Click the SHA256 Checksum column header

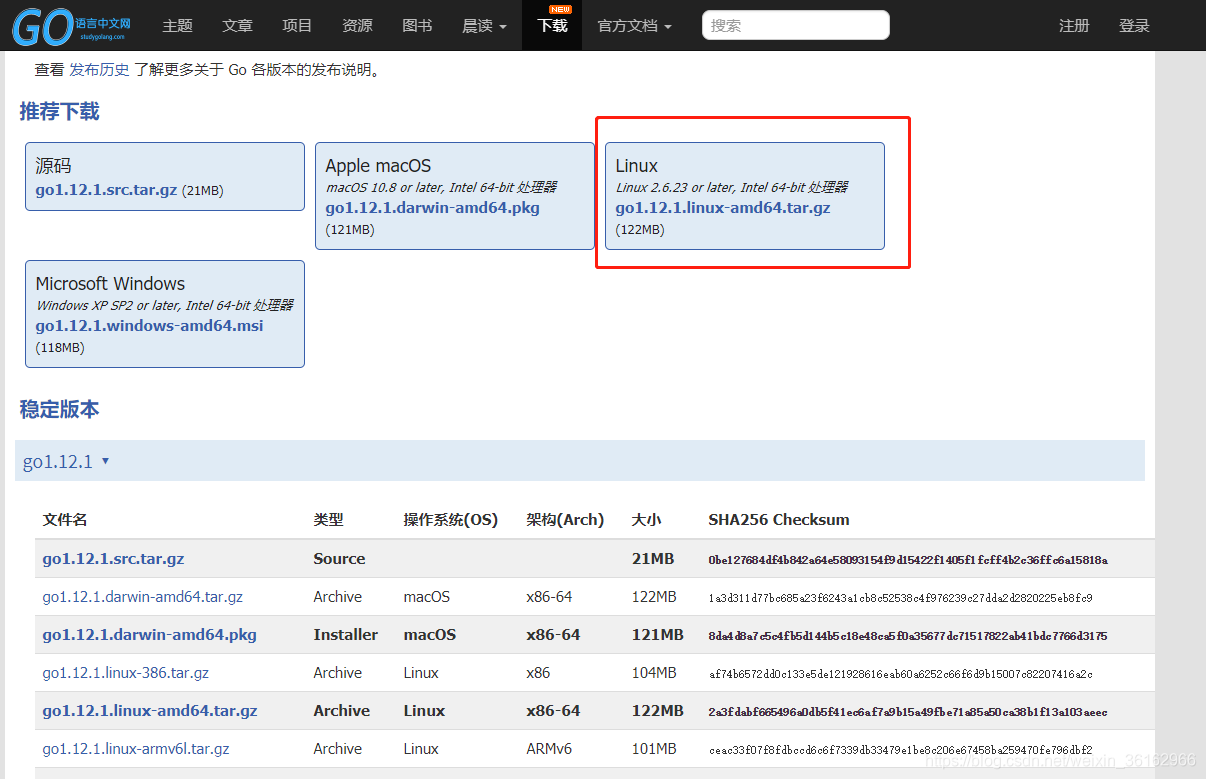click(778, 520)
